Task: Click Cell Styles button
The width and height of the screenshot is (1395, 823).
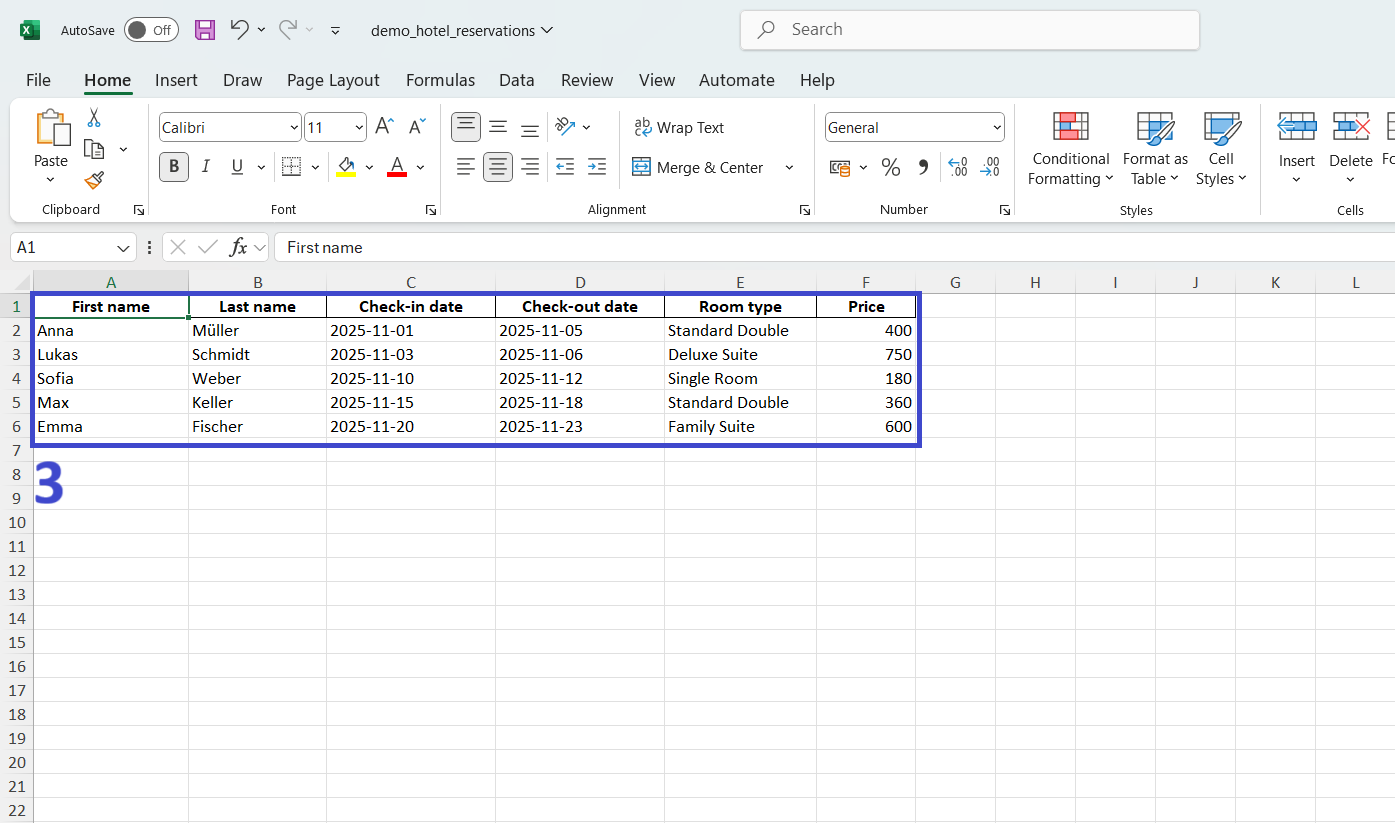Action: (1221, 148)
